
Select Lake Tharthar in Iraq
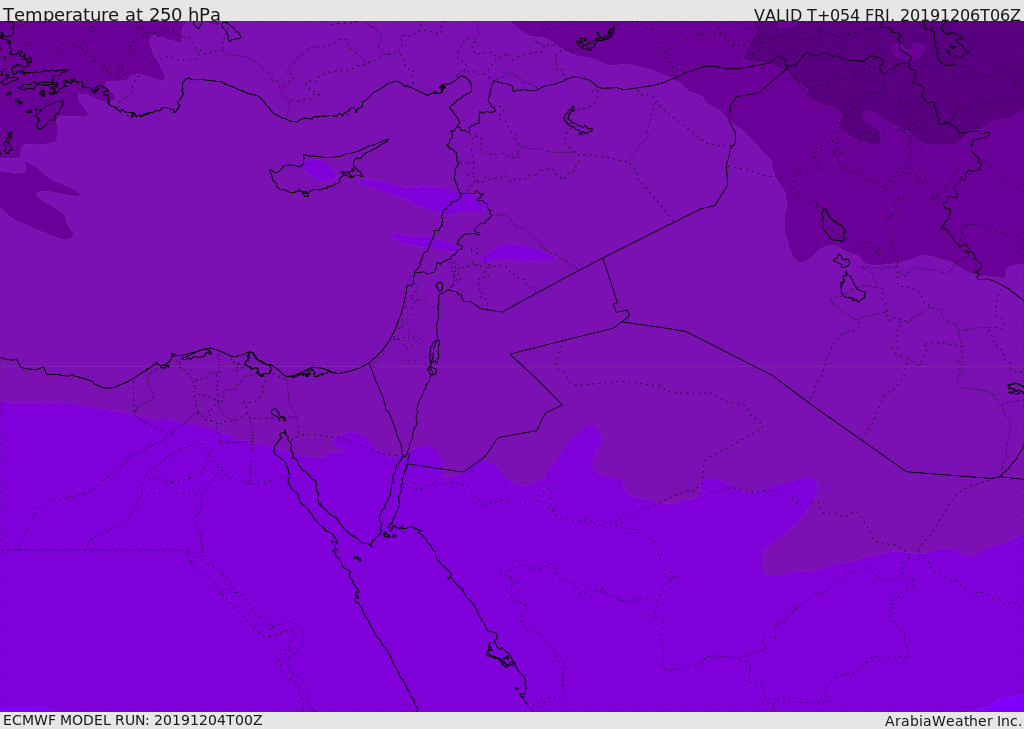tap(832, 226)
